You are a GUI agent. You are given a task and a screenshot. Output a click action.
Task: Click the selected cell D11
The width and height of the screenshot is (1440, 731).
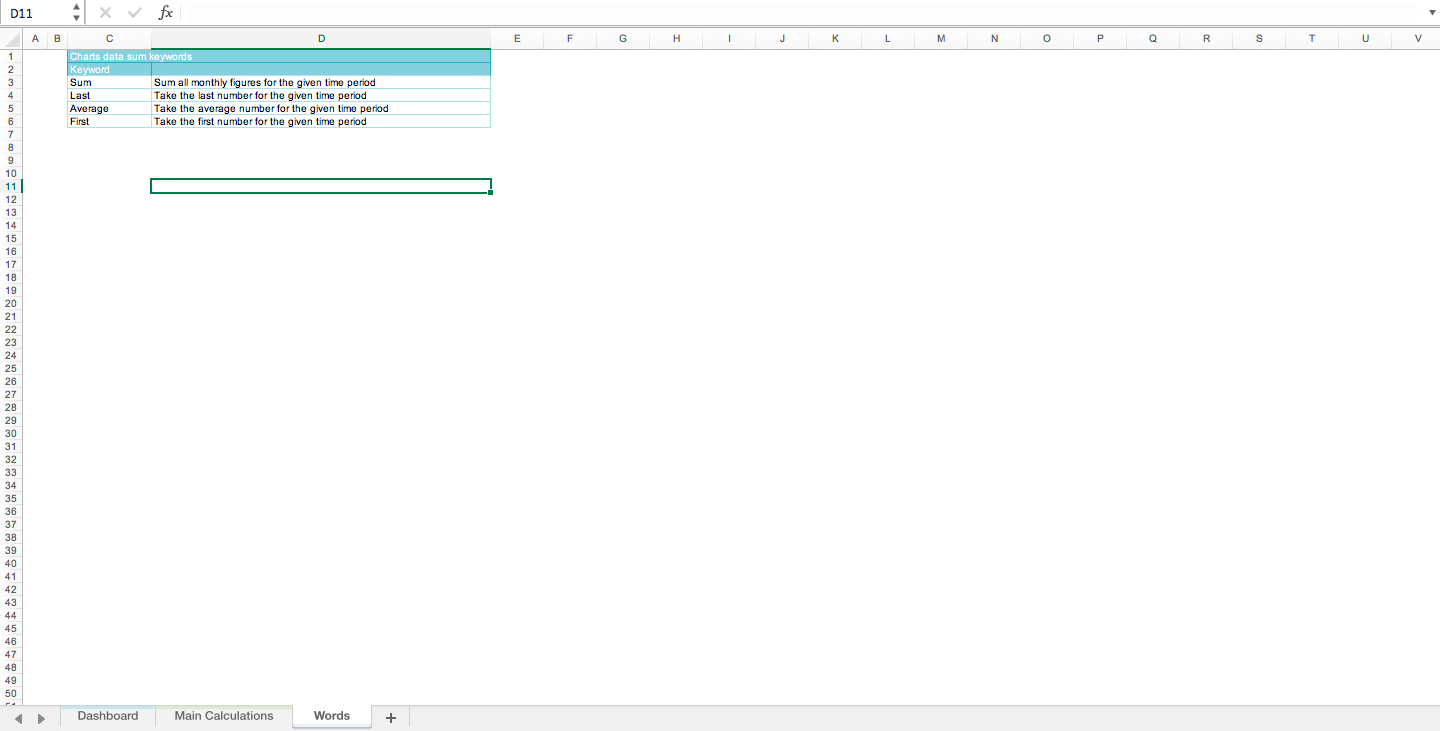click(321, 186)
